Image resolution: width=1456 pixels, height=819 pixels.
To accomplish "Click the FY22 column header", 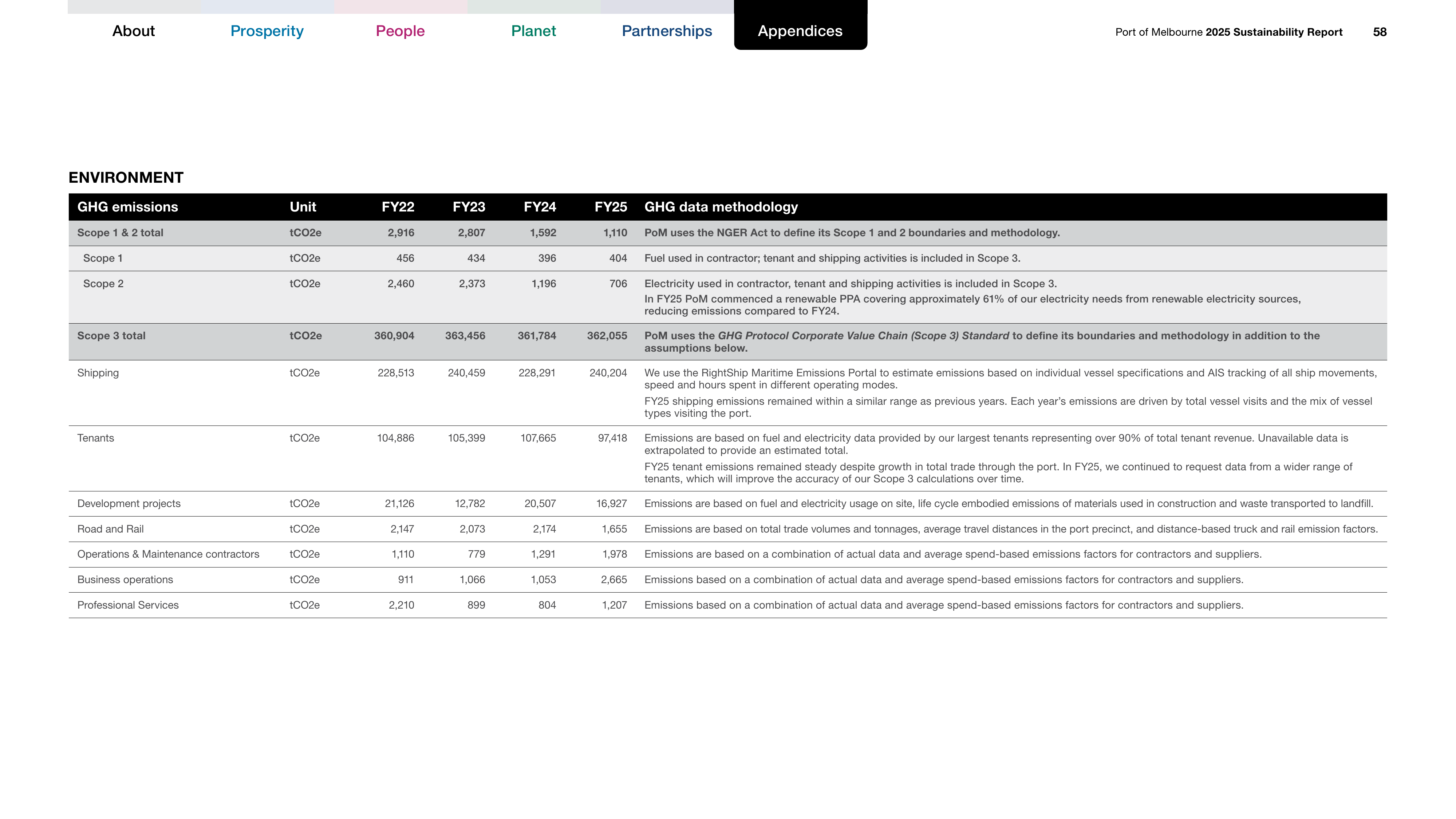I will click(x=398, y=207).
